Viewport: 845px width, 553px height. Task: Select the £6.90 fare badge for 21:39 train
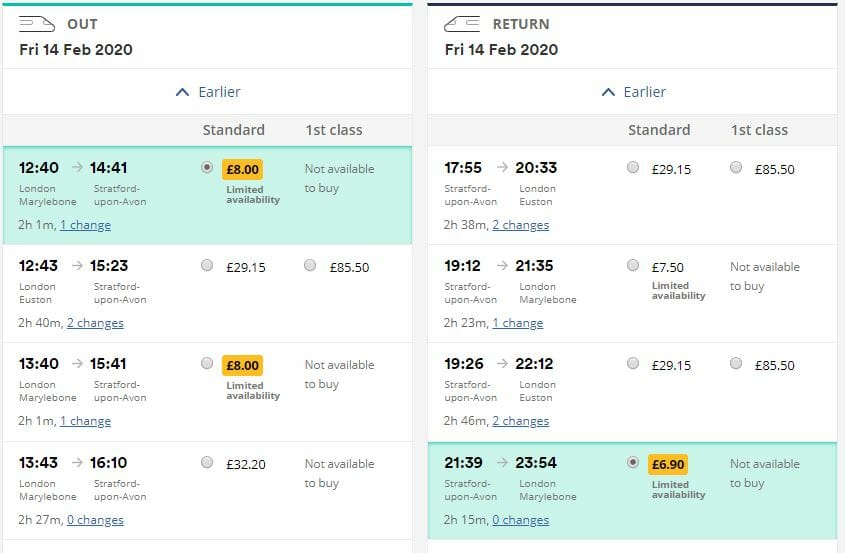coord(668,464)
